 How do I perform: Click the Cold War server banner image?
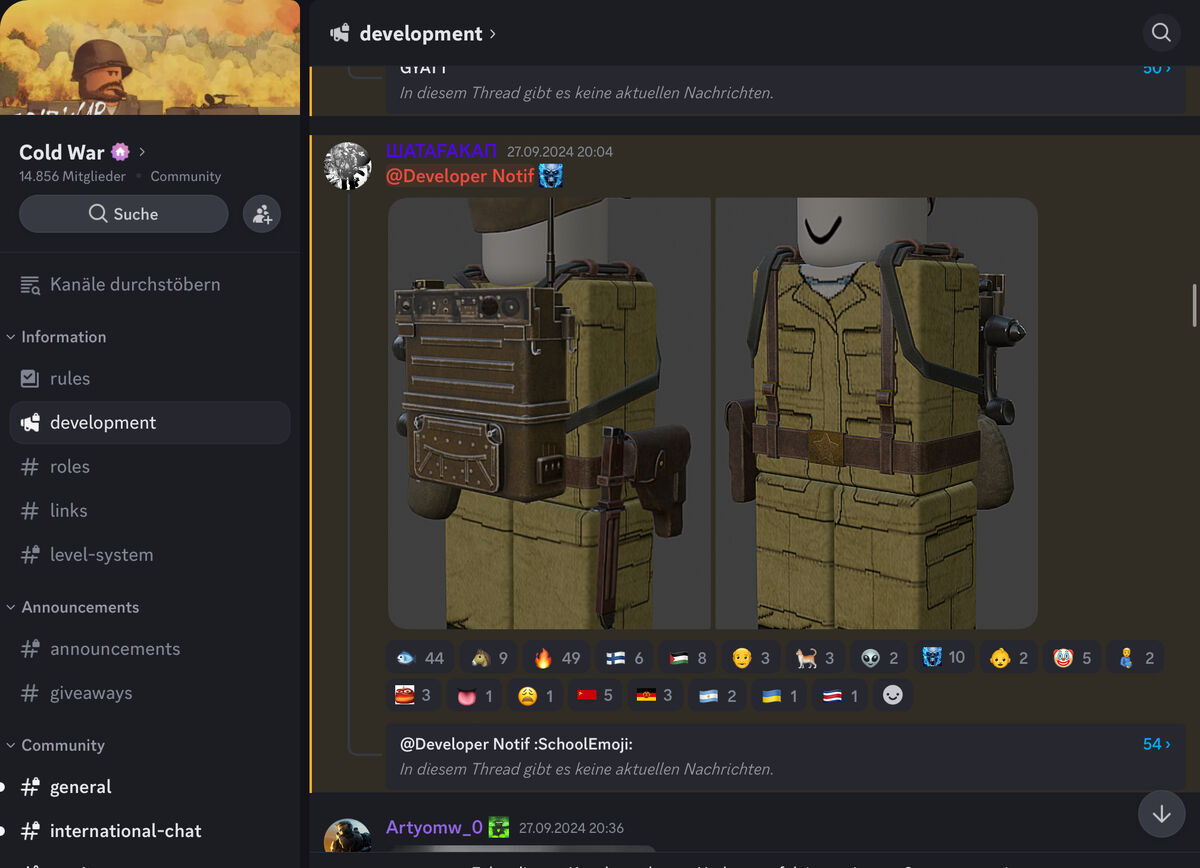tap(150, 57)
